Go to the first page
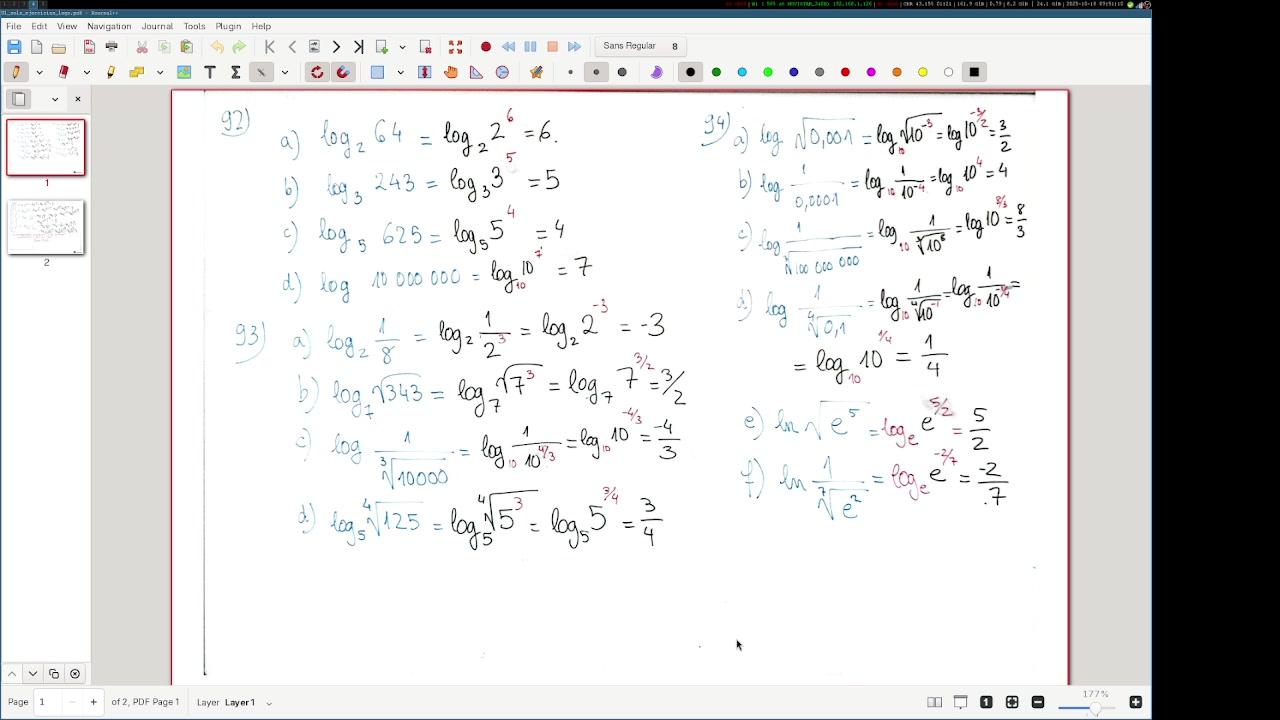The height and width of the screenshot is (720, 1280). (270, 47)
